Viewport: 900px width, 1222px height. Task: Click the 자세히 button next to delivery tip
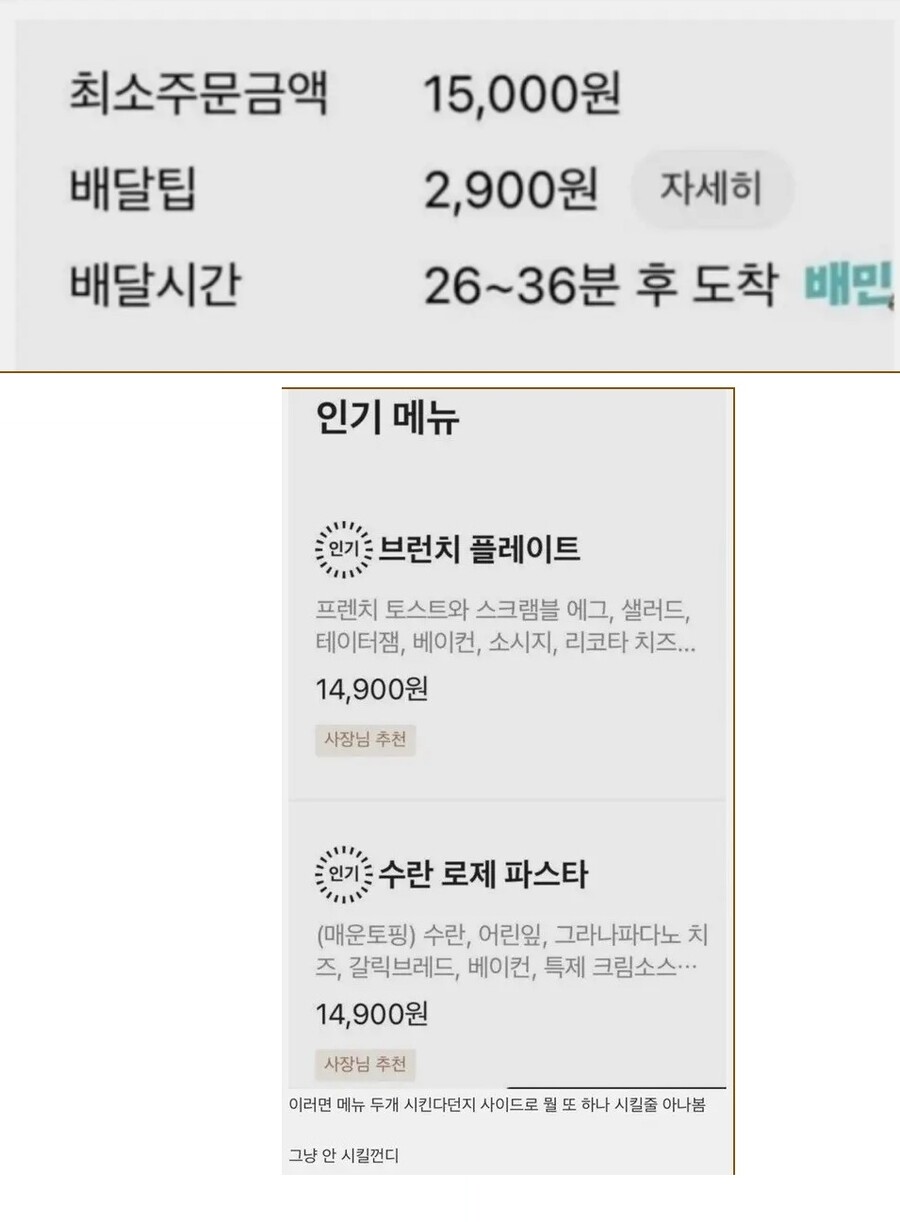click(x=712, y=188)
